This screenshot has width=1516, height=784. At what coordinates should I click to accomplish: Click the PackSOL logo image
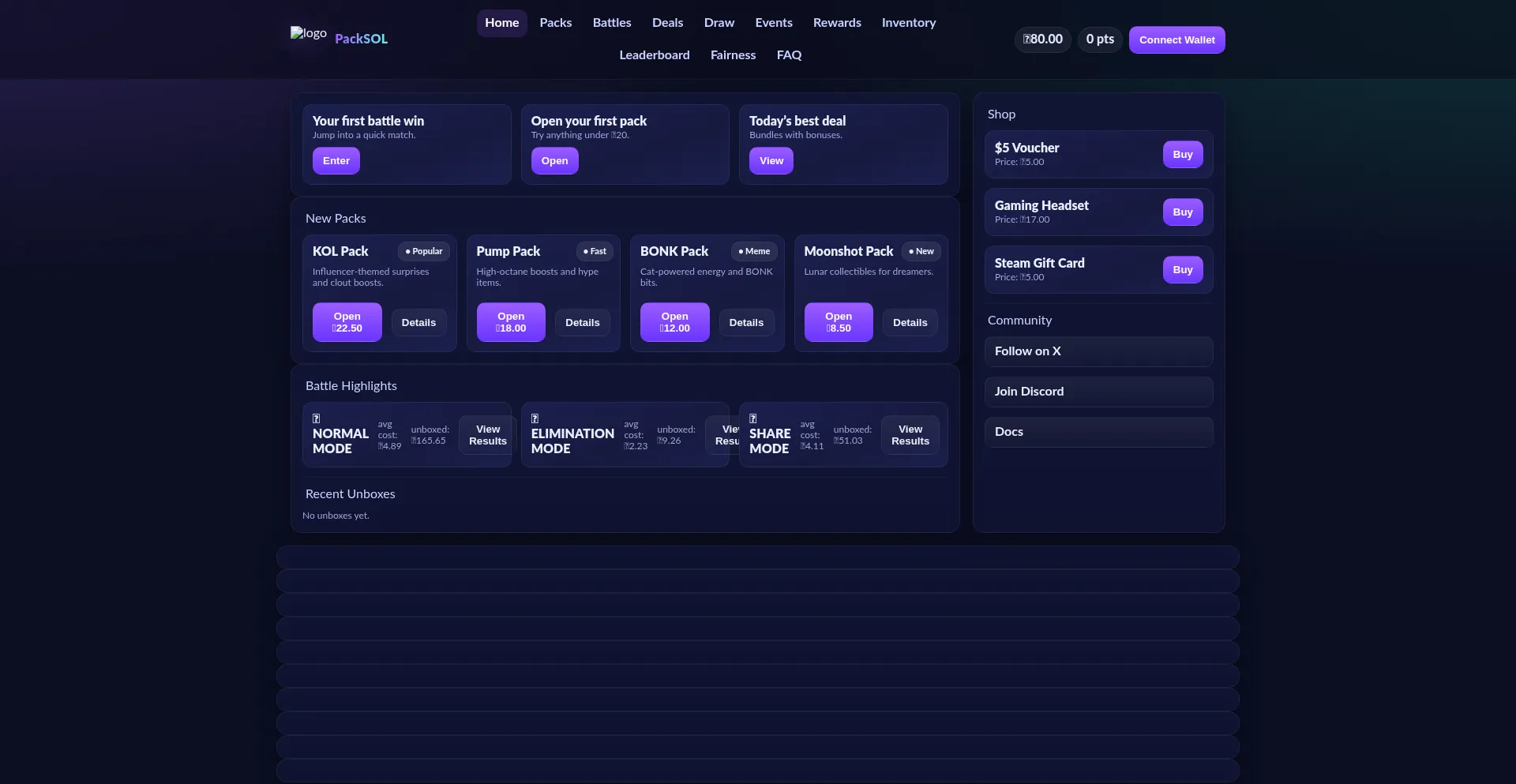[308, 33]
